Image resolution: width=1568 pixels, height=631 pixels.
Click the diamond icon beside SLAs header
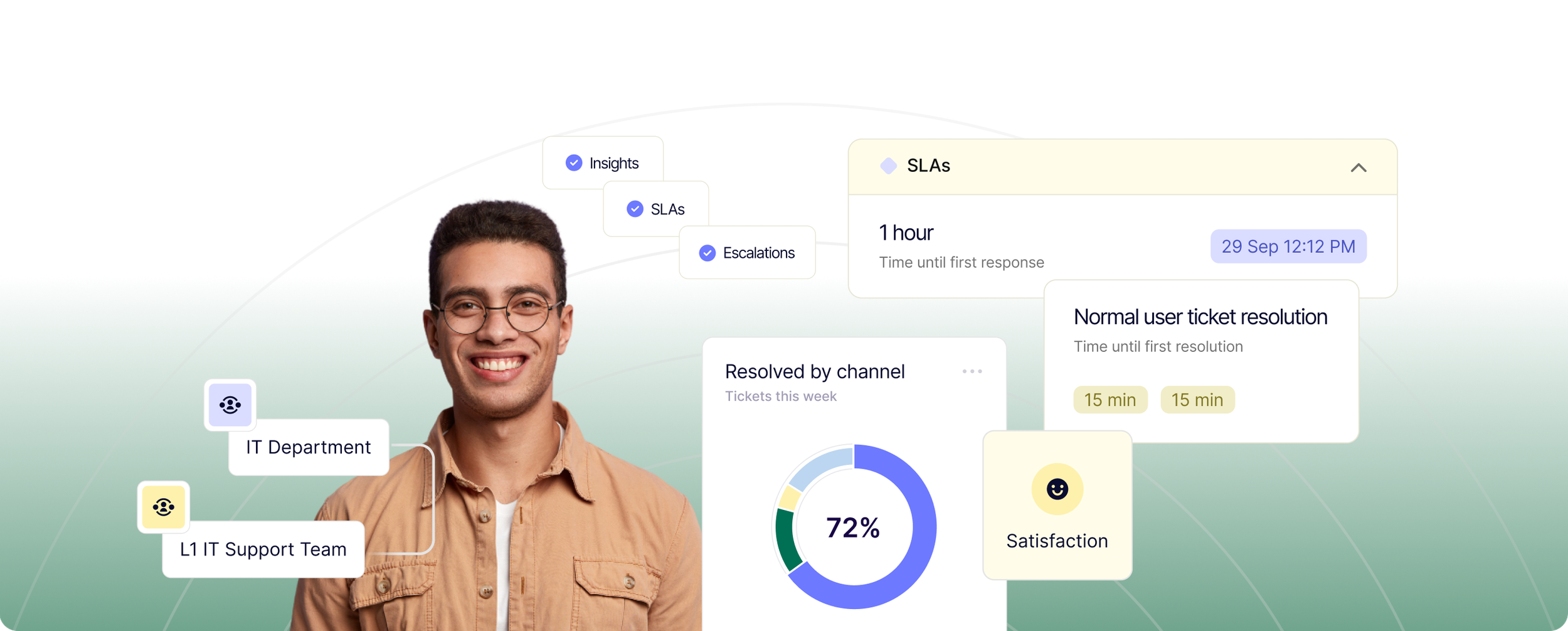tap(888, 166)
